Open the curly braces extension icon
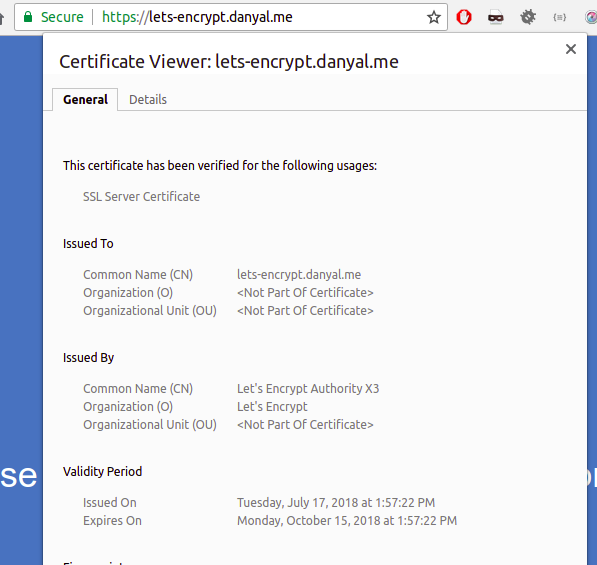This screenshot has height=565, width=597. tap(559, 17)
